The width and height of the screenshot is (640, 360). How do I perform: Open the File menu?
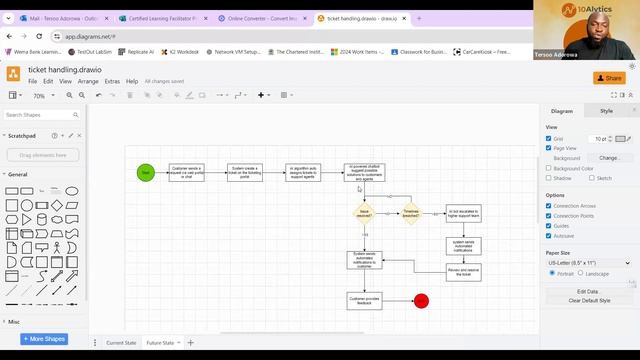point(33,81)
